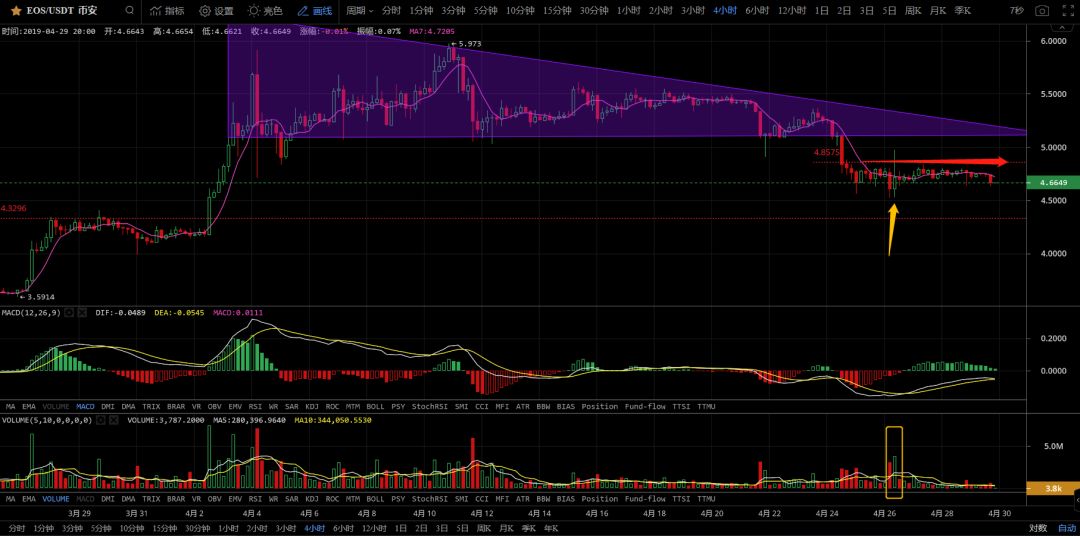1080x536 pixels.
Task: Click the 5.973 high price marker
Action: (466, 43)
